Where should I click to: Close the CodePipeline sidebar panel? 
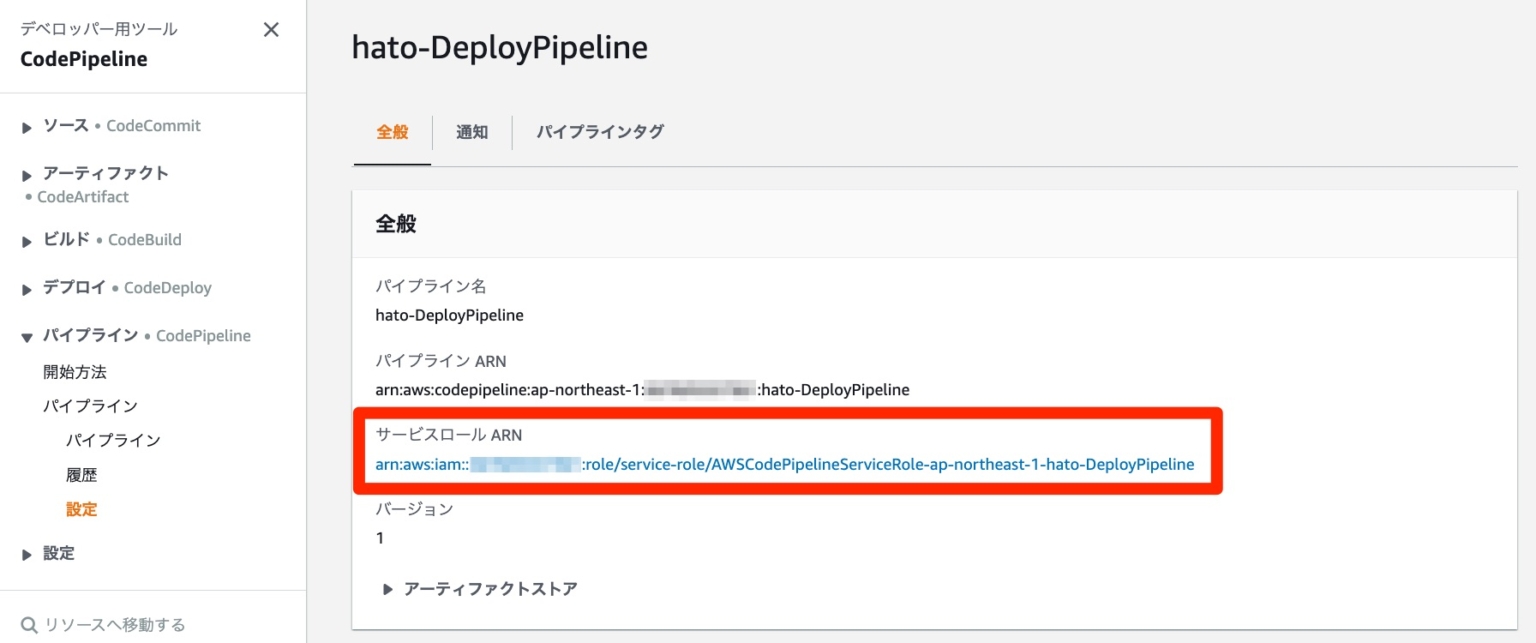coord(270,29)
